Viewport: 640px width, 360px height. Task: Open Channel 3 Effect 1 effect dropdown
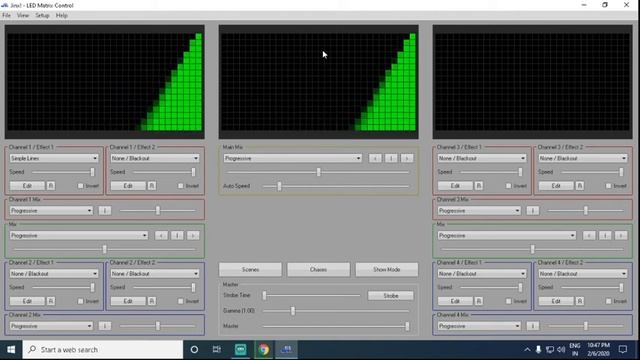482,158
